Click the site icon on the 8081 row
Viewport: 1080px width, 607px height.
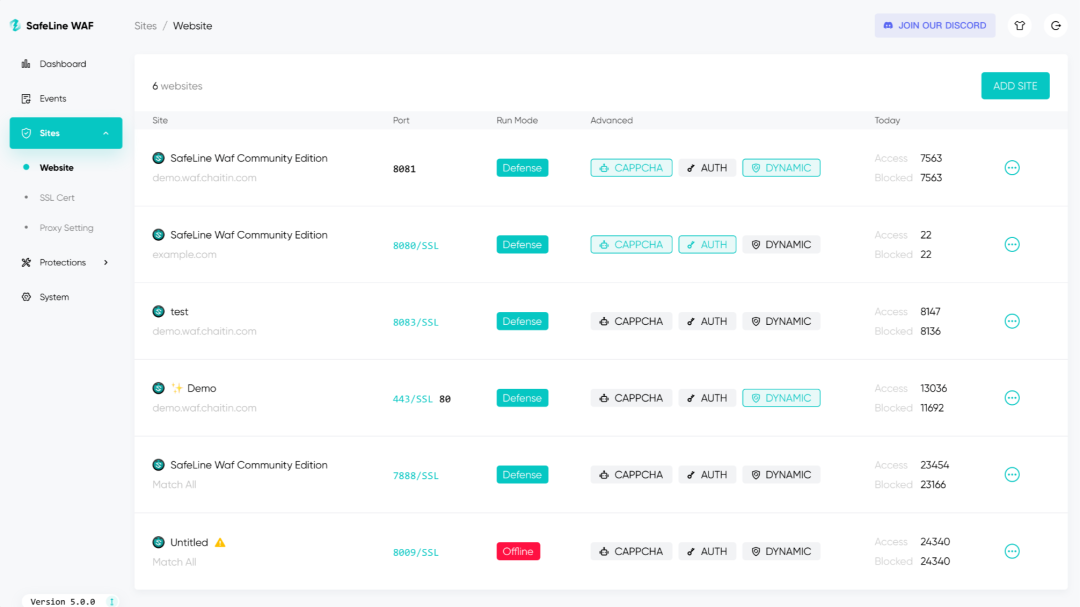pos(158,158)
